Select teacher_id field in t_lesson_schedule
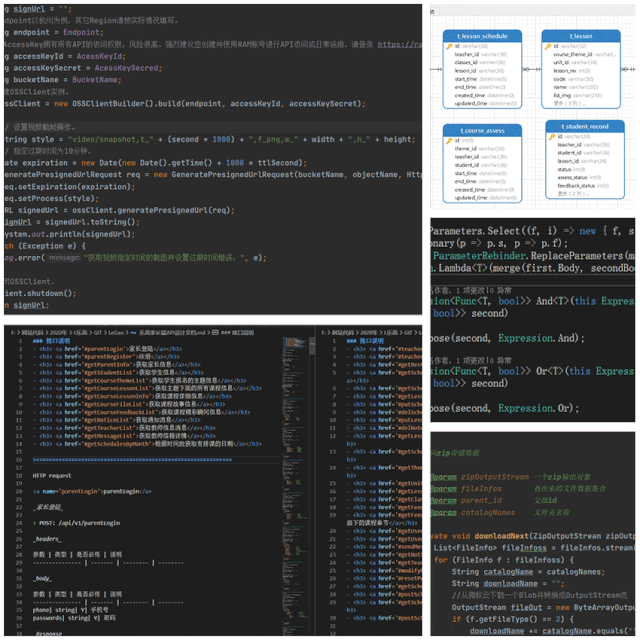The image size is (640, 640). [x=480, y=54]
